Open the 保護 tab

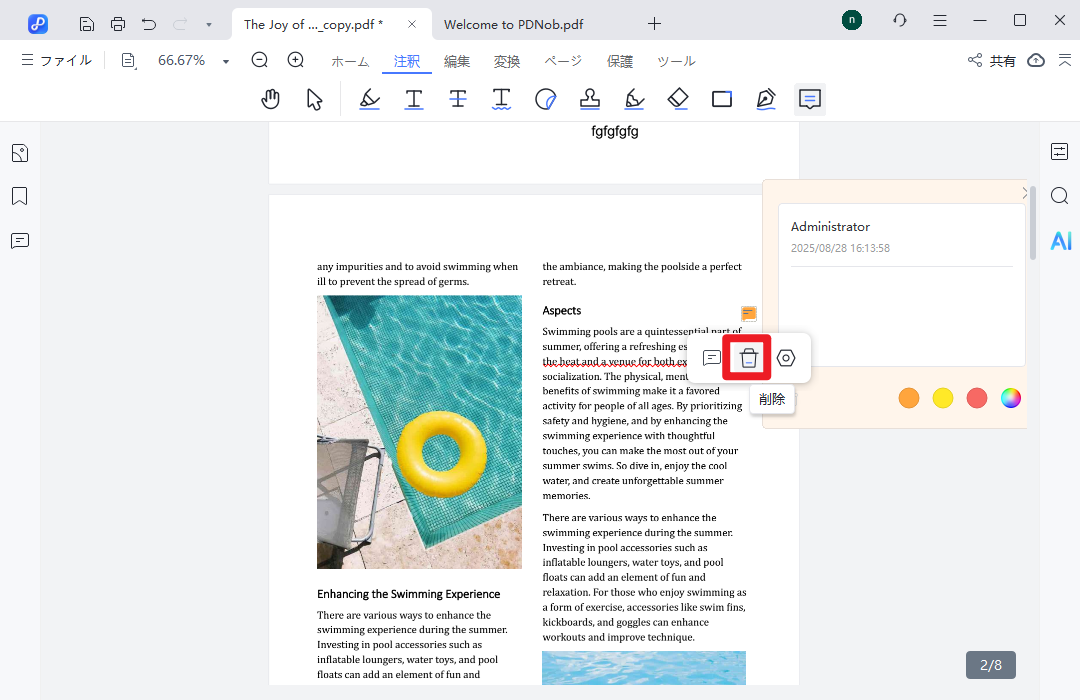tap(620, 61)
